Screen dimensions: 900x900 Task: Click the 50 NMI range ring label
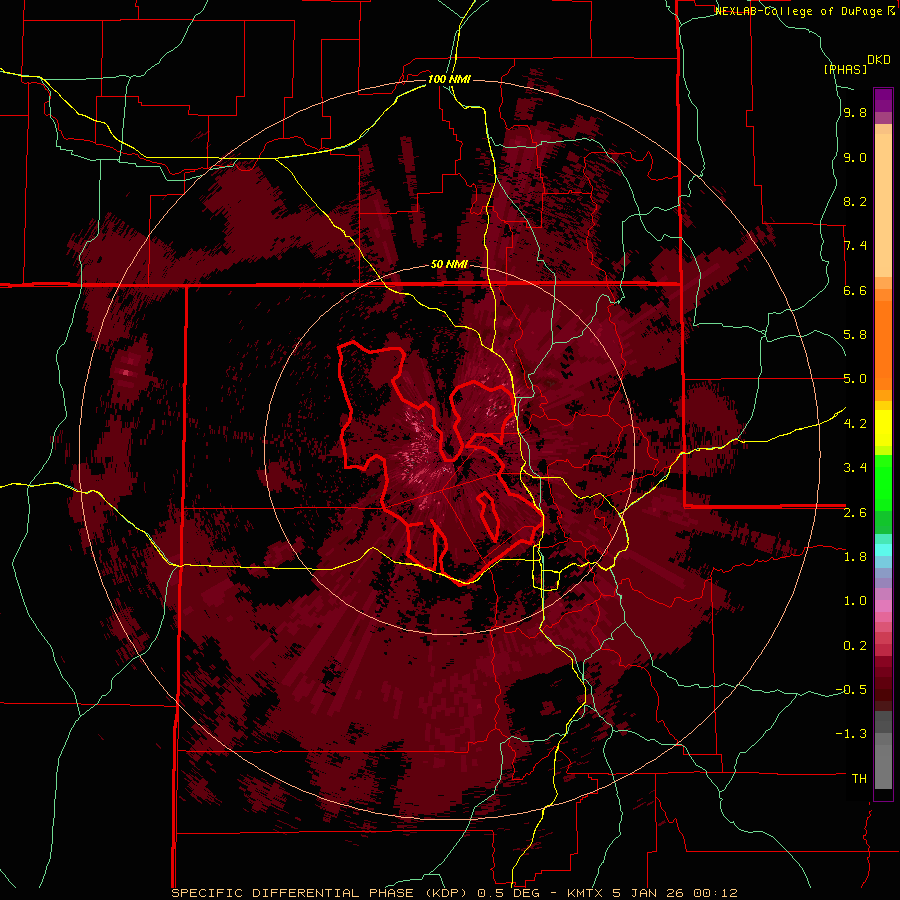pyautogui.click(x=449, y=265)
